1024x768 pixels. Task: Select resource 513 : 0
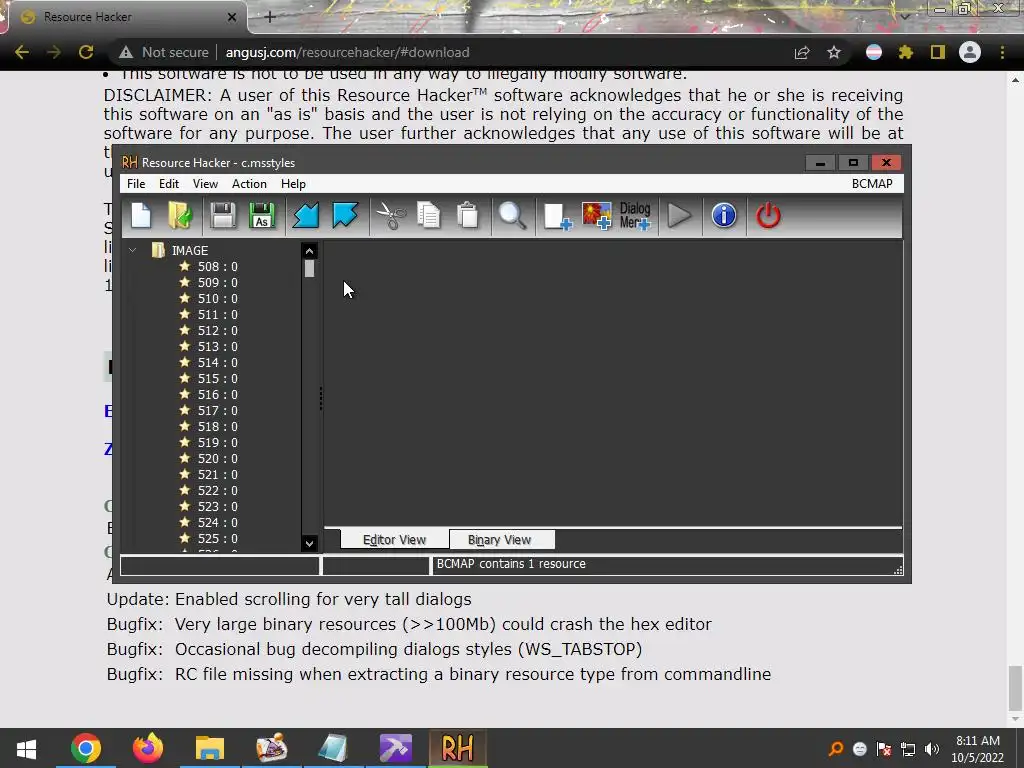pos(217,346)
